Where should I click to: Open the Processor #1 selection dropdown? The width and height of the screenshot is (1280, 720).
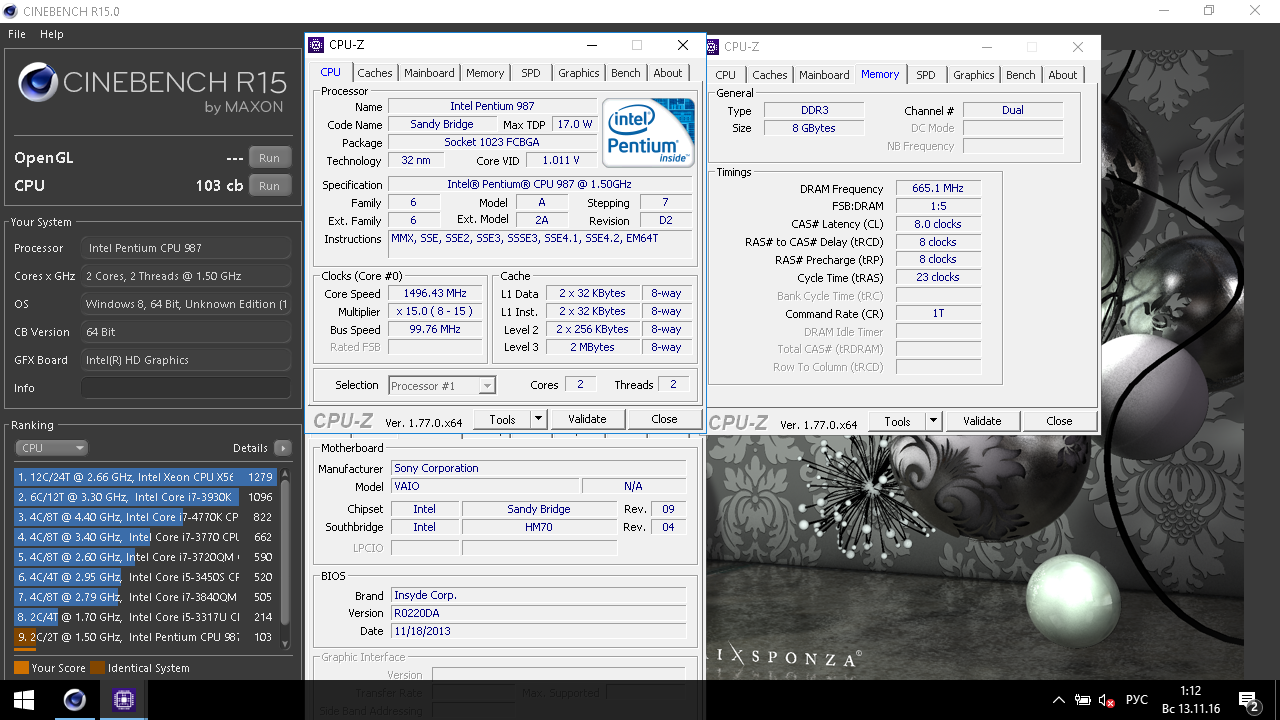[442, 385]
